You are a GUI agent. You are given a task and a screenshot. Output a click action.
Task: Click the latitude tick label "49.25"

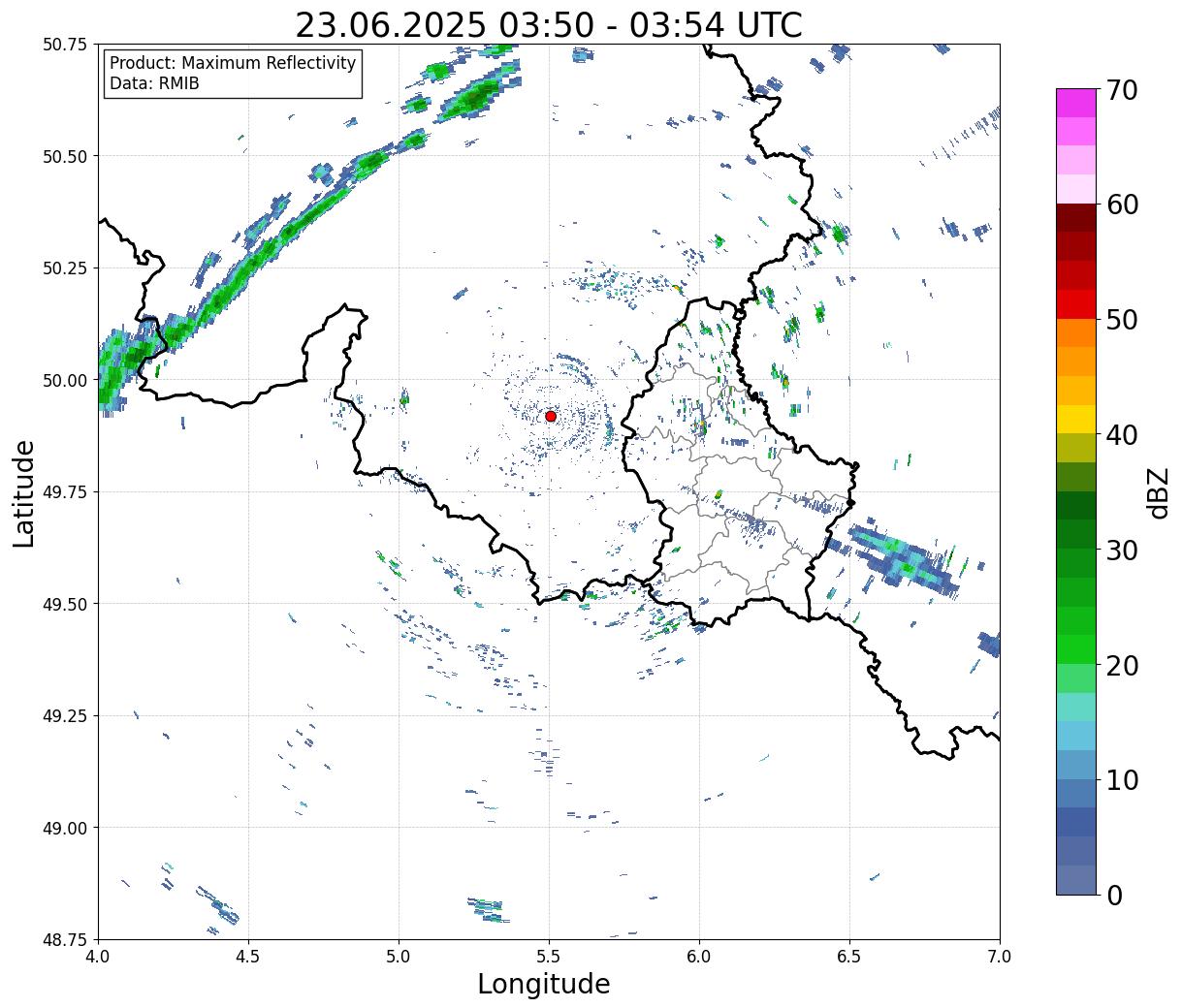tap(66, 715)
